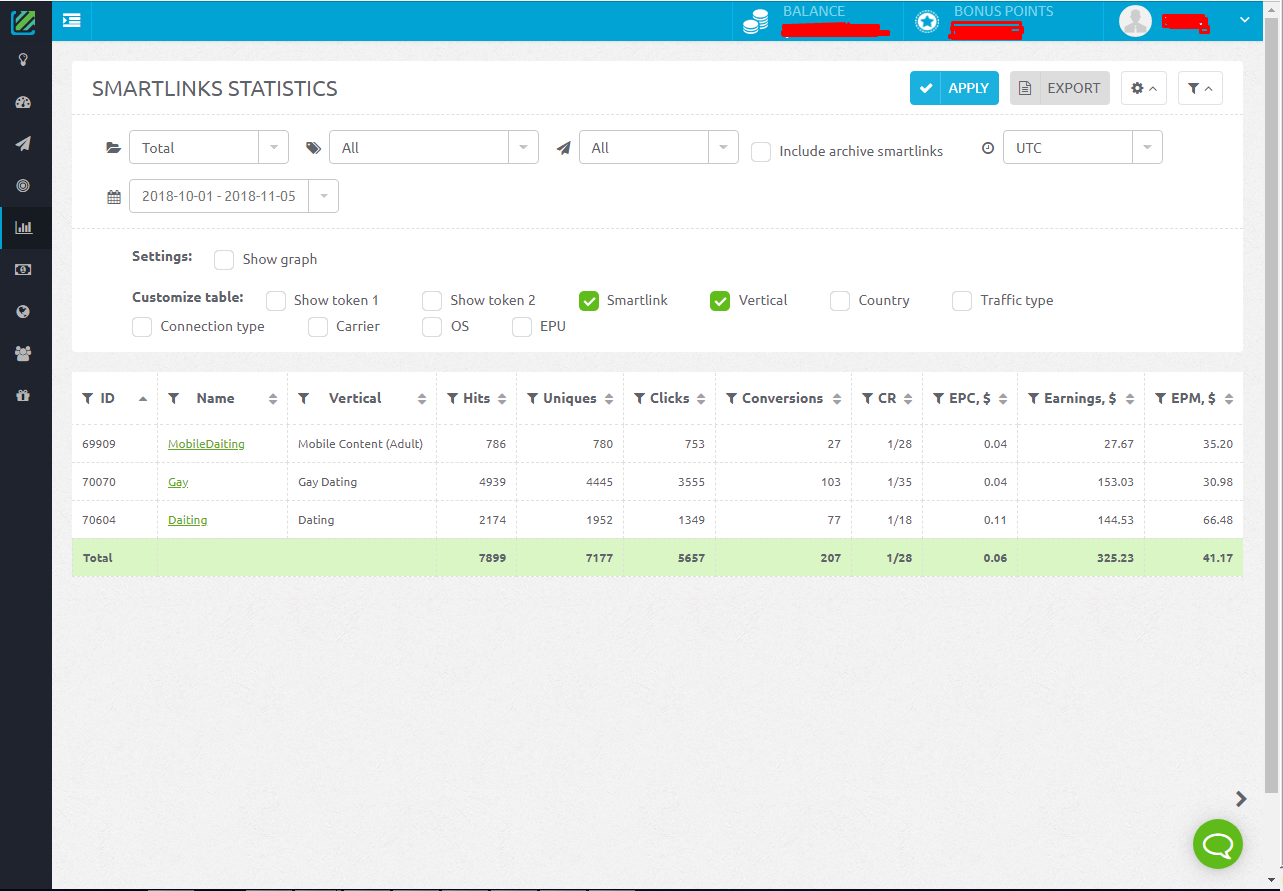Screen dimensions: 1283x891
Task: Click the money bill sidebar icon
Action: [24, 270]
